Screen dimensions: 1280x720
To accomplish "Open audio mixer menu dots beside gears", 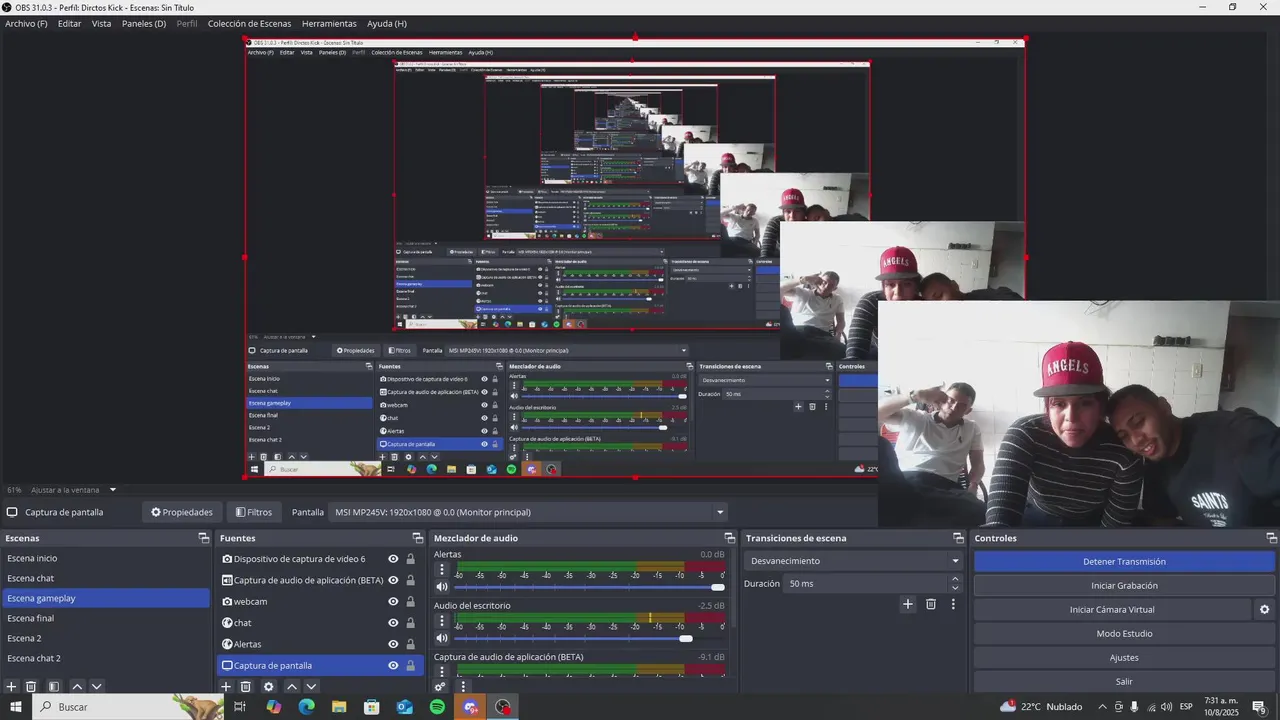I will coord(462,687).
